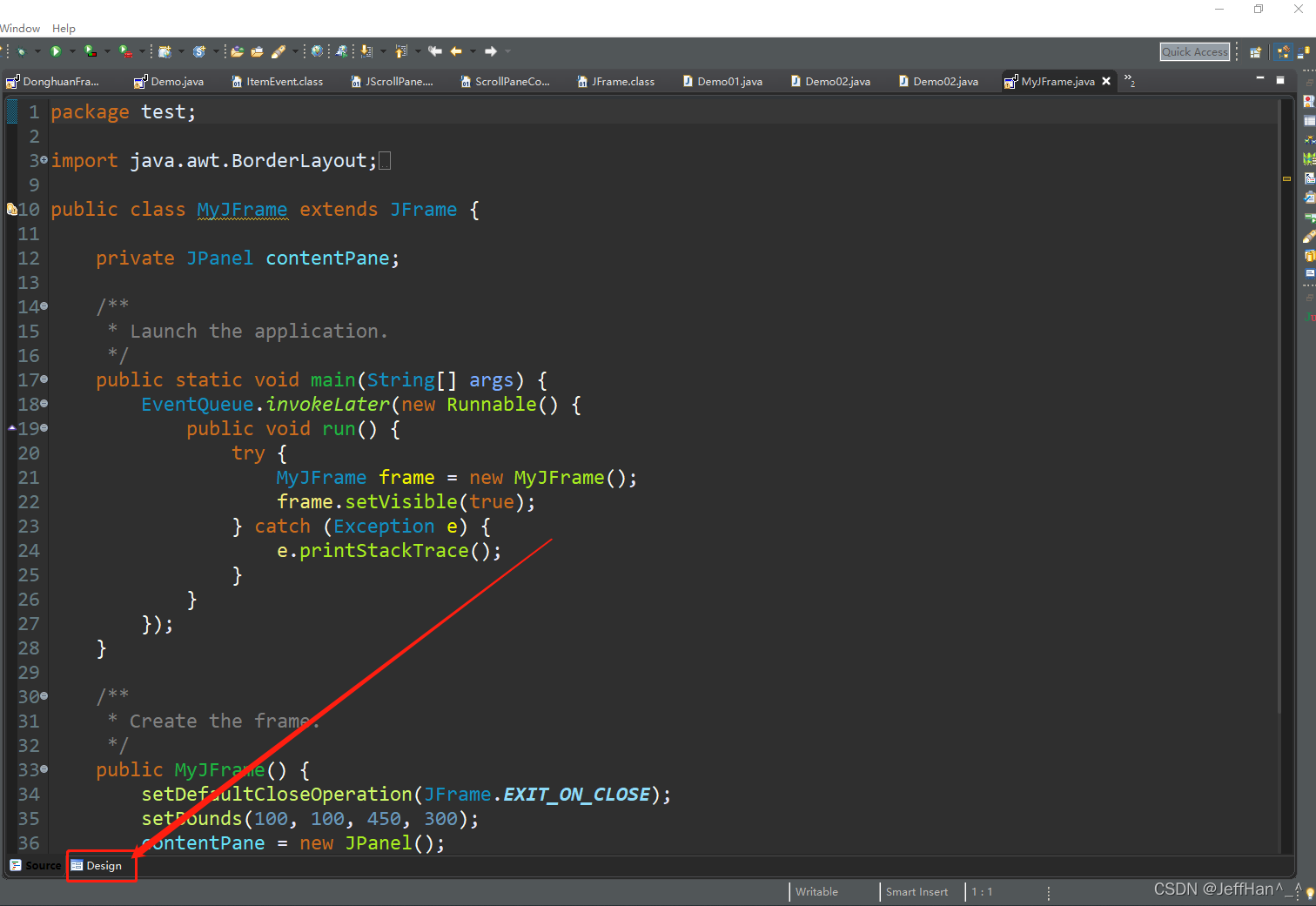Click the Debug bug icon
Screen dimensions: 1316x906
[22, 52]
